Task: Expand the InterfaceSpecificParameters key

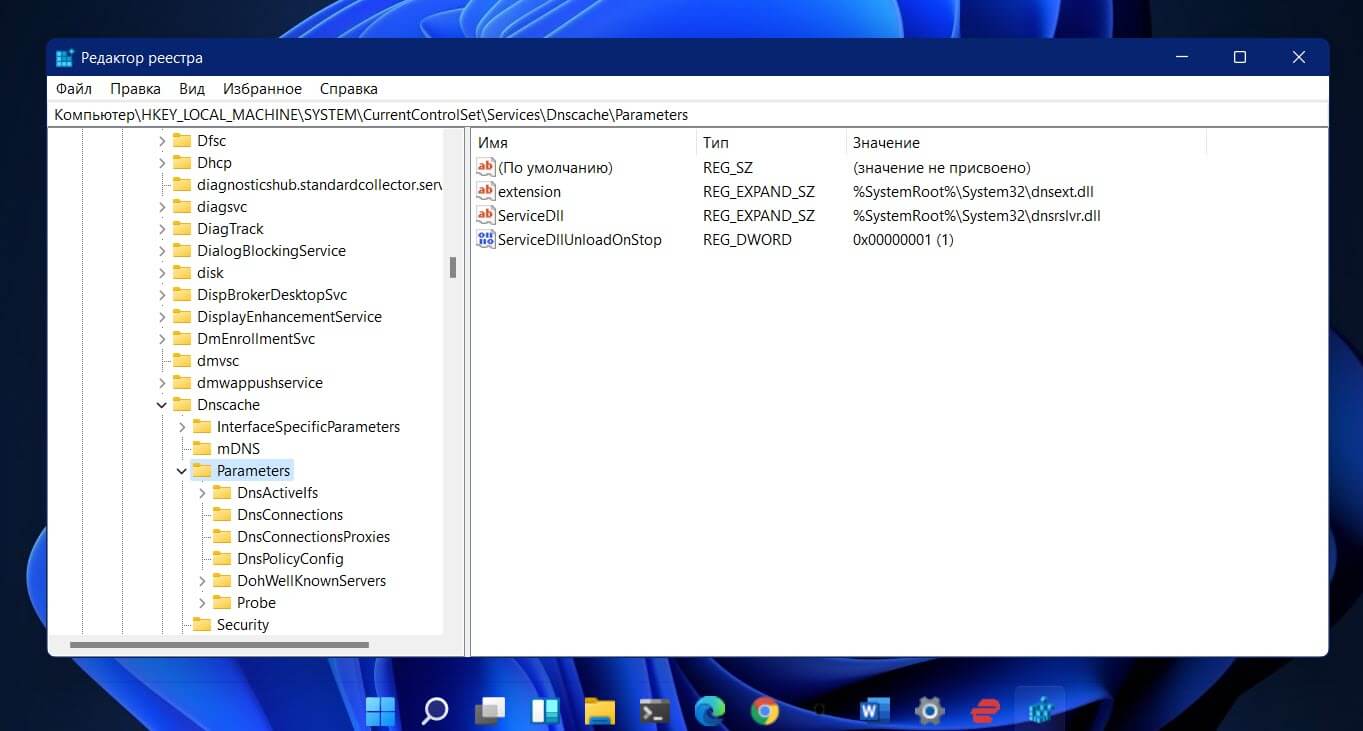Action: 182,427
